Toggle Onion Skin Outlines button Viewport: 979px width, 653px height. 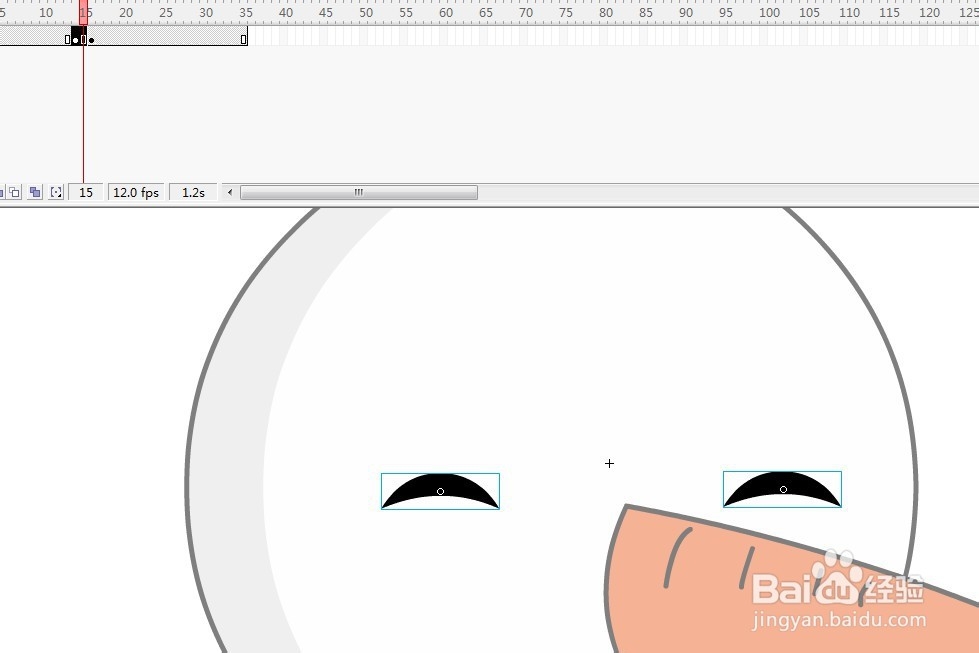click(14, 192)
